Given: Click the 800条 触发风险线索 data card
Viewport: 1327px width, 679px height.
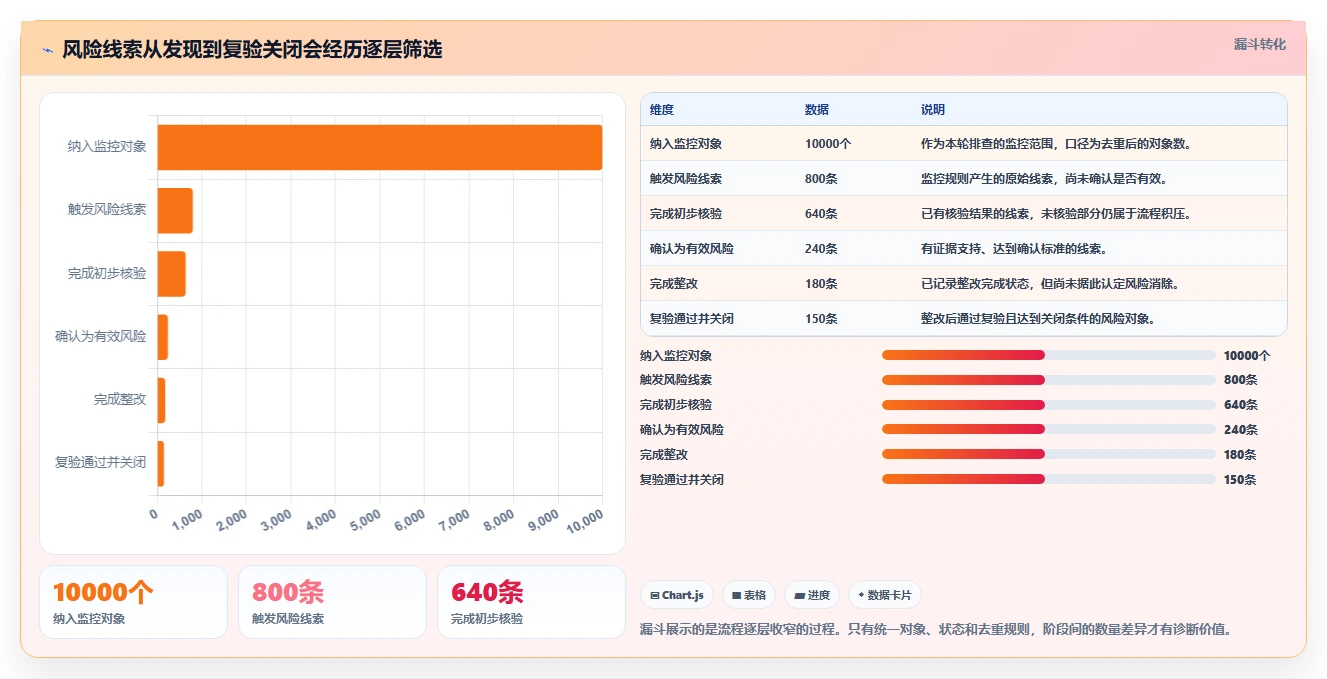Looking at the screenshot, I should coord(333,602).
